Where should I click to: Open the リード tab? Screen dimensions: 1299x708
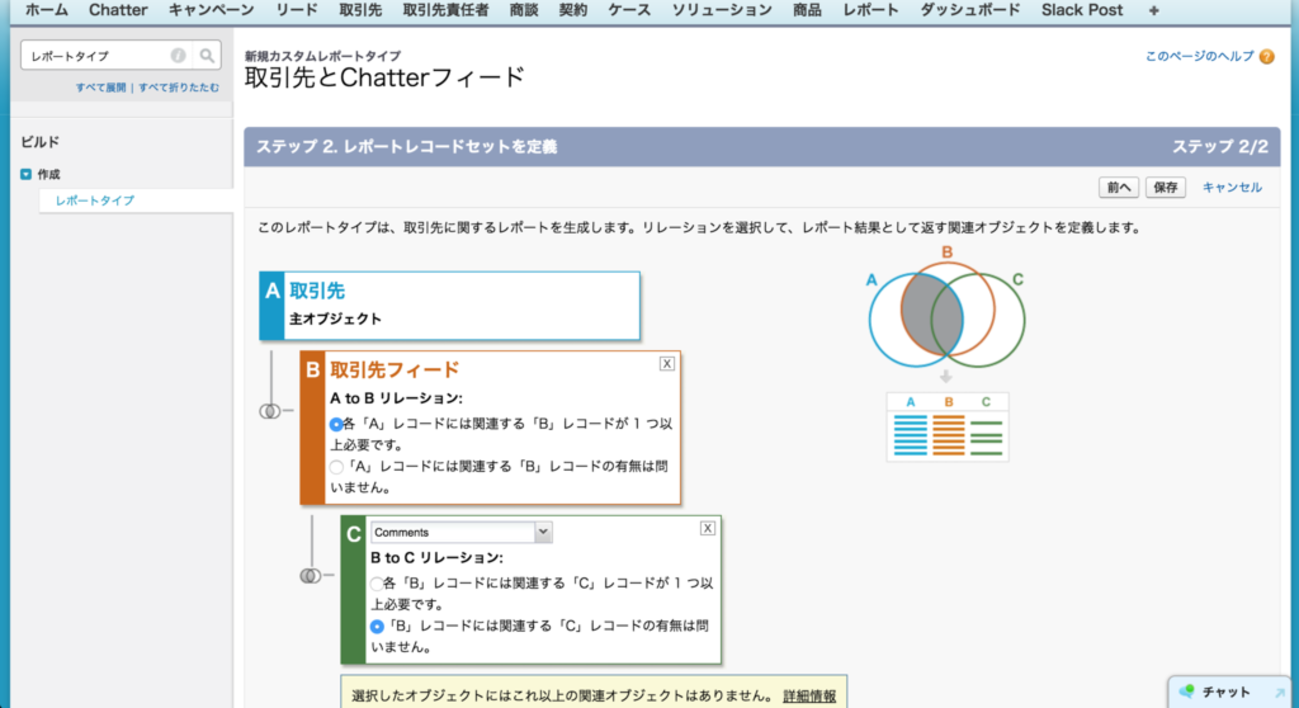tap(296, 10)
